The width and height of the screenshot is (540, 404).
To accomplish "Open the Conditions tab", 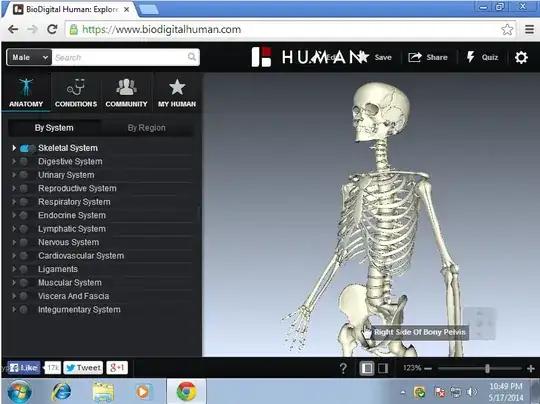I will tap(76, 93).
